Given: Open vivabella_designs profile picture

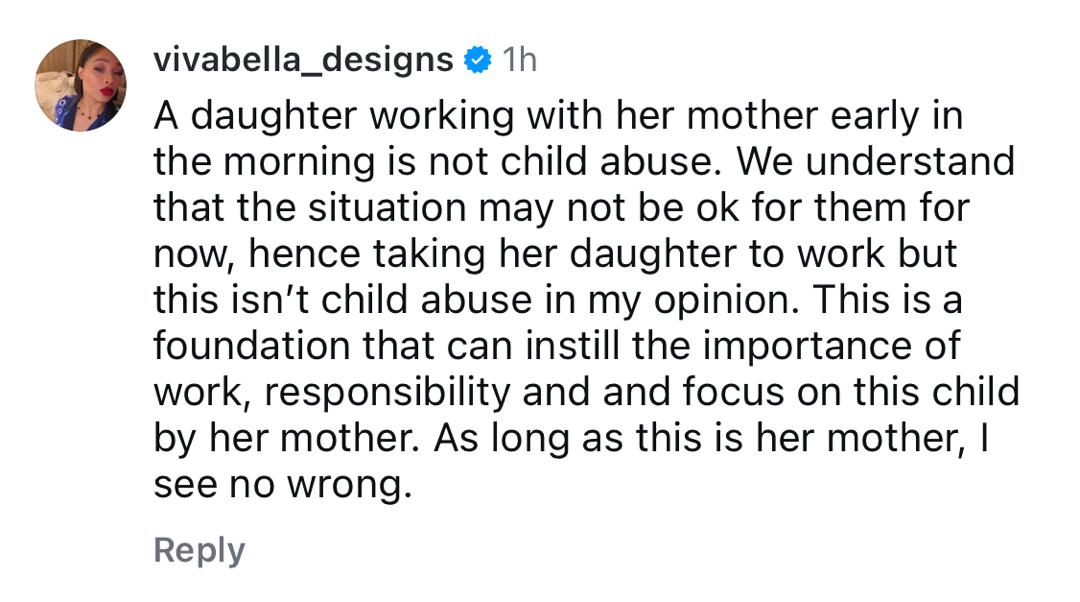Looking at the screenshot, I should (81, 86).
